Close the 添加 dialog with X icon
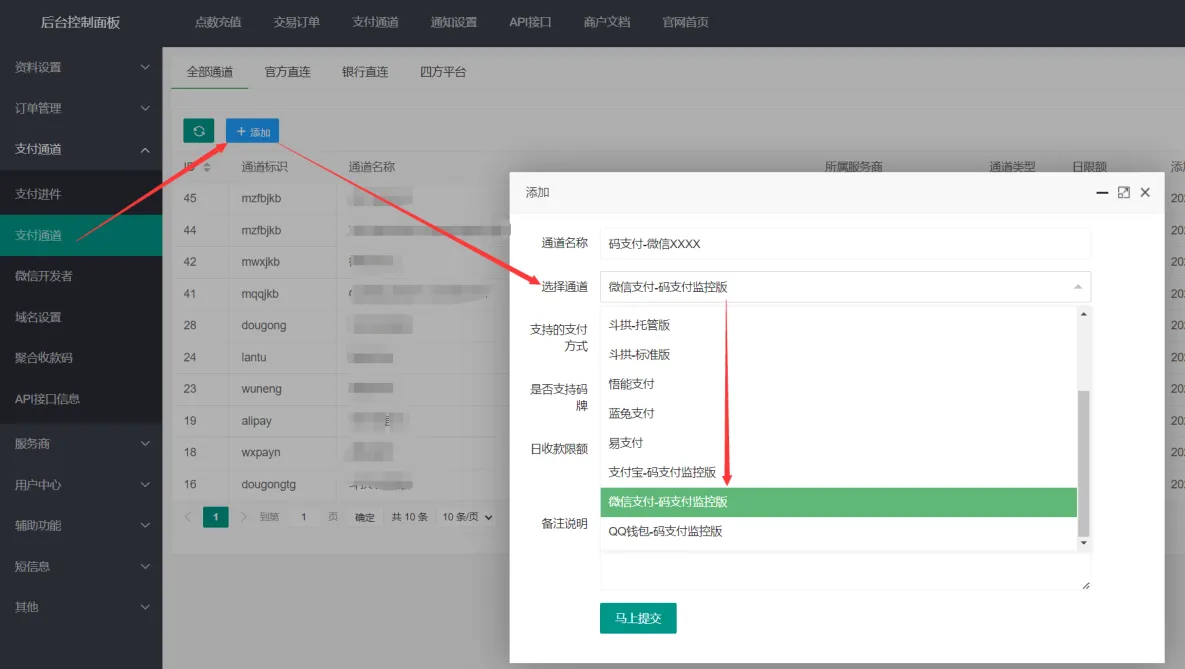This screenshot has width=1185, height=669. pos(1146,192)
